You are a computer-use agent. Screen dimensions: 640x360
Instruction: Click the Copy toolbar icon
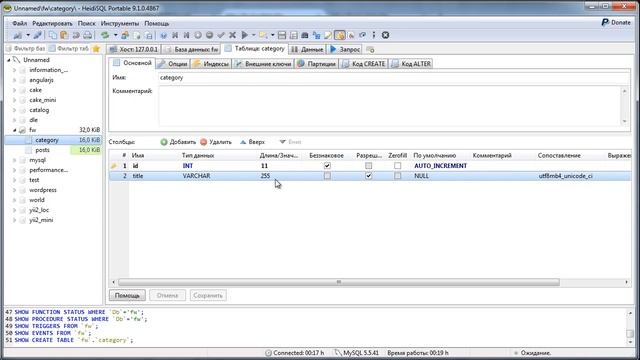[x=53, y=36]
